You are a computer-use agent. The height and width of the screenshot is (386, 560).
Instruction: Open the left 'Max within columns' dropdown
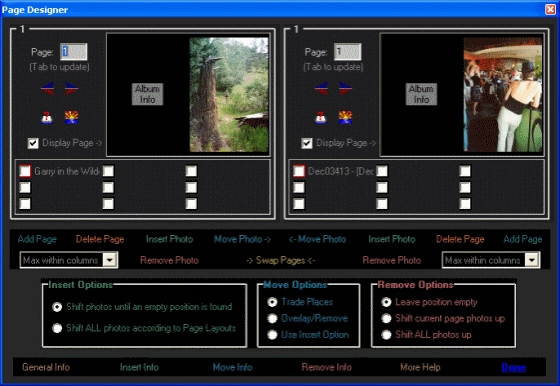coord(110,260)
